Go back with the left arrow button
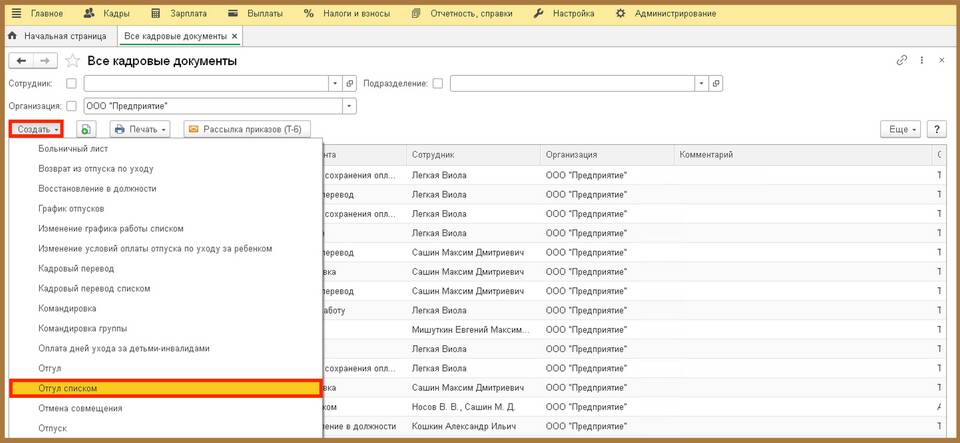Image resolution: width=960 pixels, height=443 pixels. pyautogui.click(x=20, y=61)
